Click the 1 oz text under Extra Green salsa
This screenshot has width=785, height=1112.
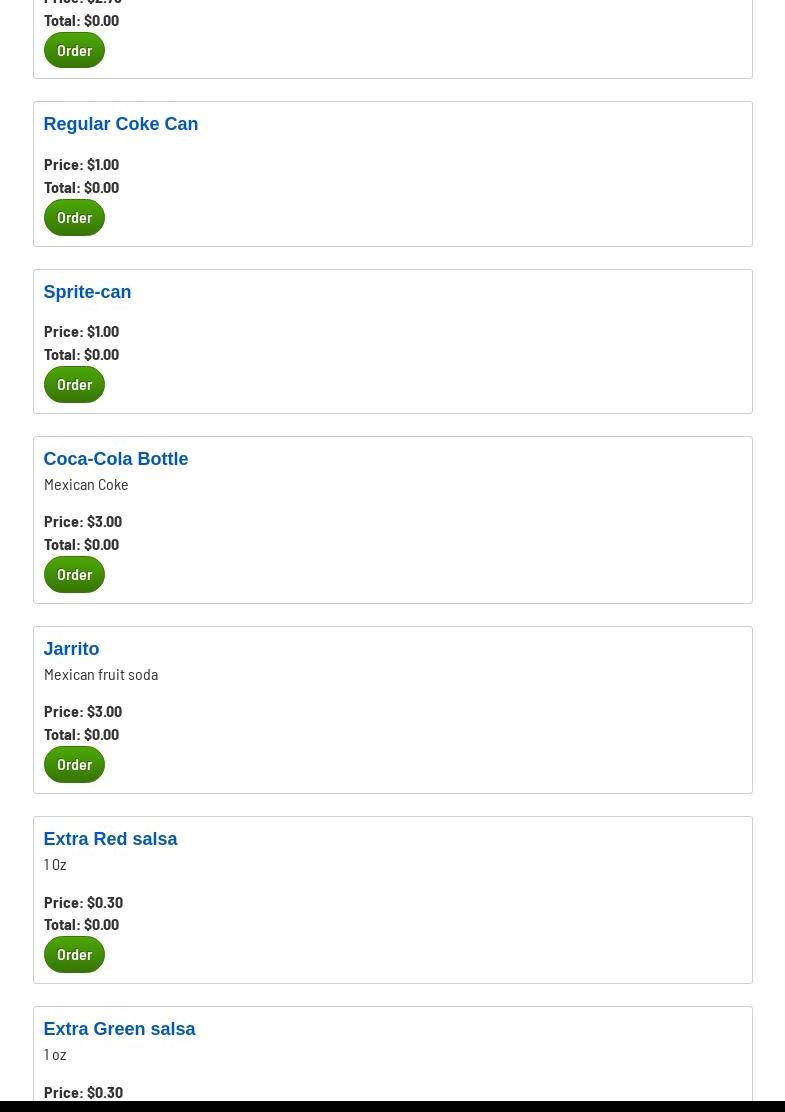click(x=55, y=1054)
